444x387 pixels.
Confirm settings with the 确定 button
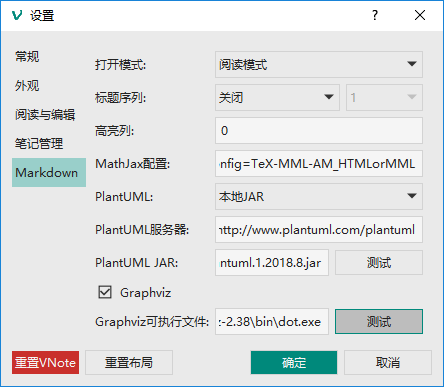tap(294, 362)
